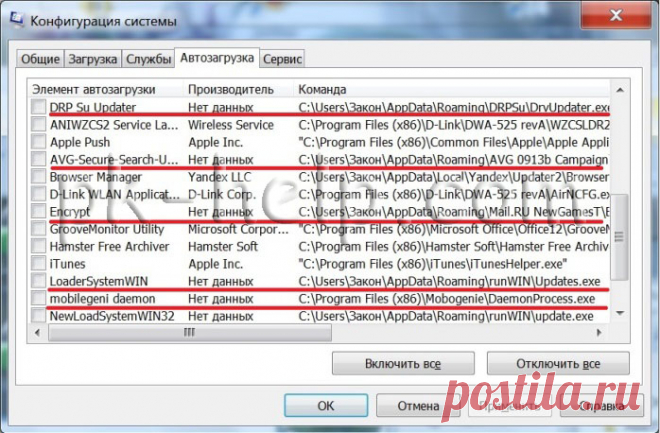Switch to the Сервис tab
This screenshot has width=660, height=433.
pyautogui.click(x=282, y=59)
